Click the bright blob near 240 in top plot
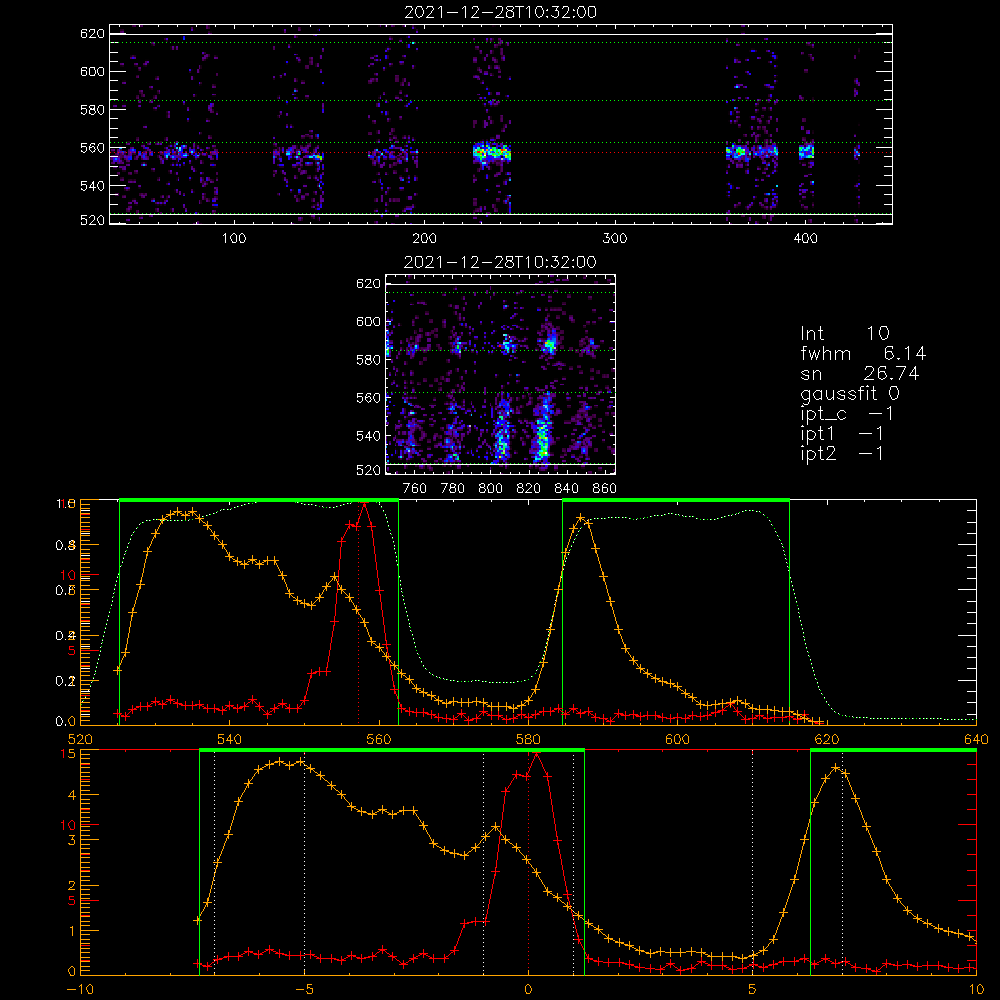This screenshot has height=1000, width=1000. (x=492, y=153)
